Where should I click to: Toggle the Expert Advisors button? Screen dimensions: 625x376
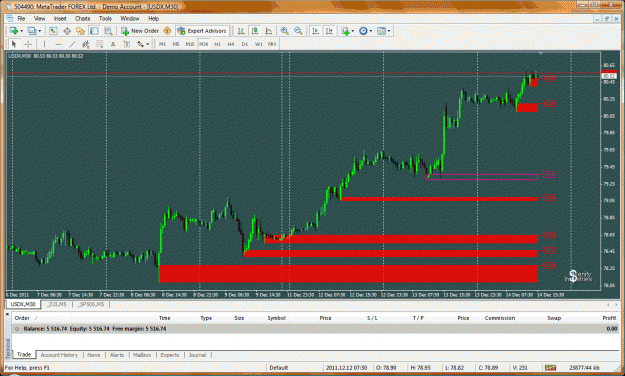click(x=202, y=31)
